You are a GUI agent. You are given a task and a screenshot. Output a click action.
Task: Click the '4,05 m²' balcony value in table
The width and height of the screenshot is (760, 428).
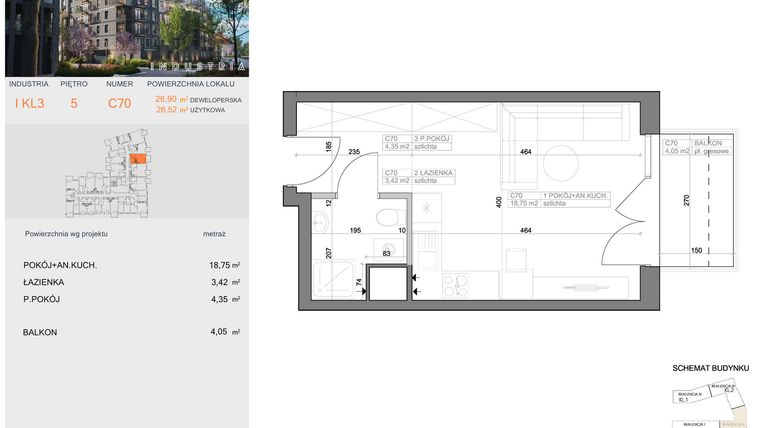(x=225, y=332)
